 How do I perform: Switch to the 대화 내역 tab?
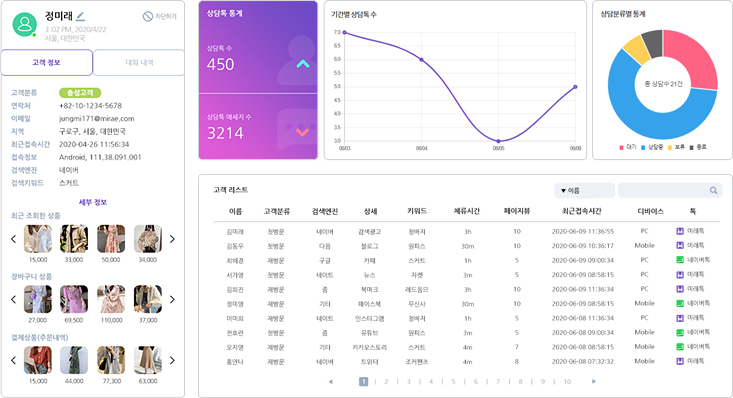139,62
